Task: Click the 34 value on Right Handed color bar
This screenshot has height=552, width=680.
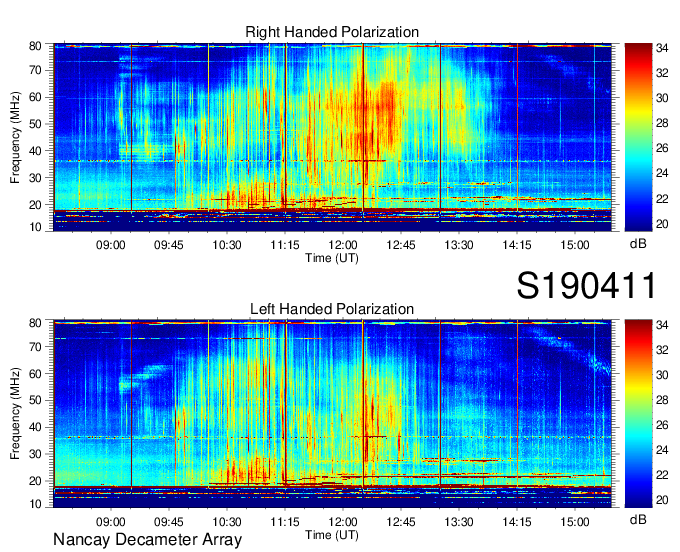Action: pyautogui.click(x=662, y=48)
